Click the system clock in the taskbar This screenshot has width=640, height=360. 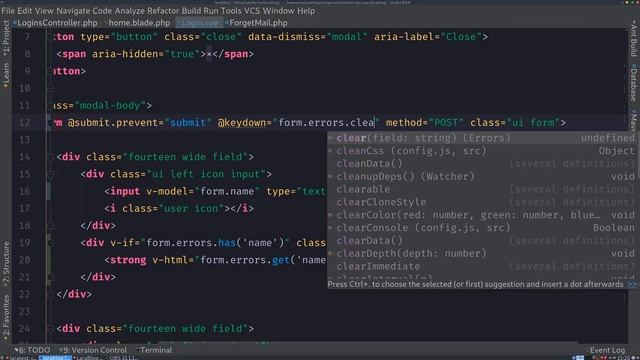624,358
